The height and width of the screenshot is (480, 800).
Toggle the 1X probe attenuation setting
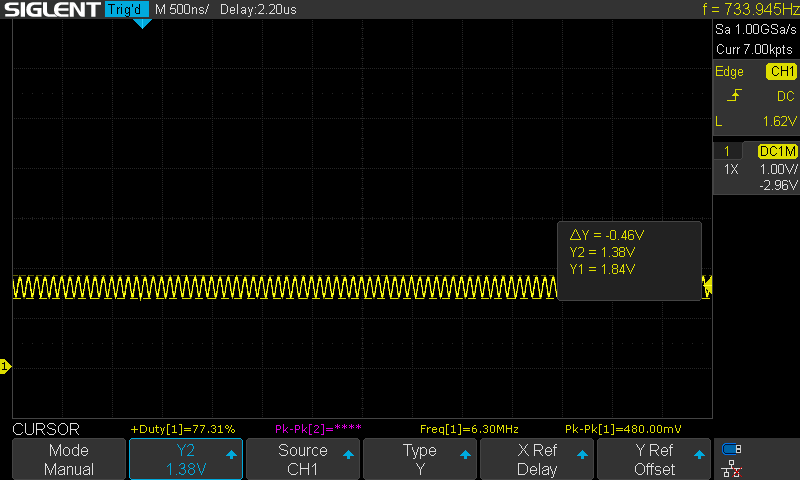pos(732,170)
